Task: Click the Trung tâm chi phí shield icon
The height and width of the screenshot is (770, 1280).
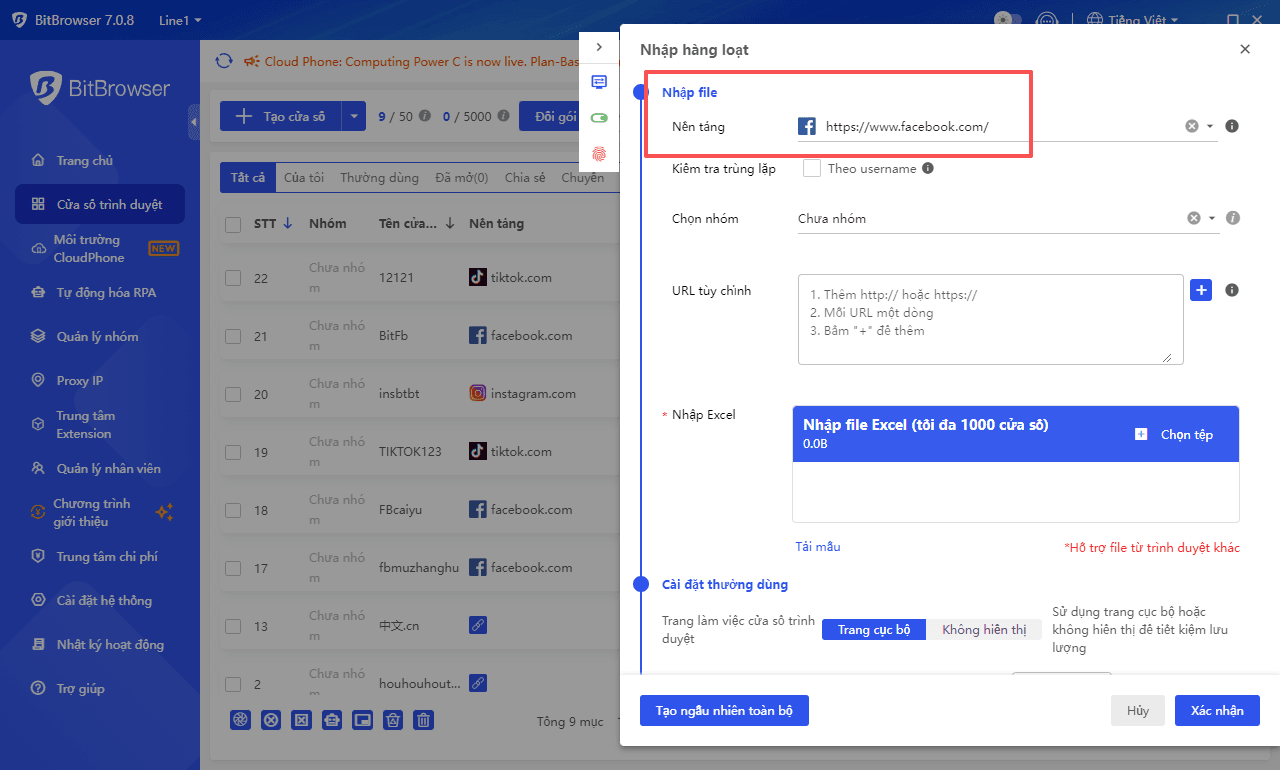Action: coord(38,557)
